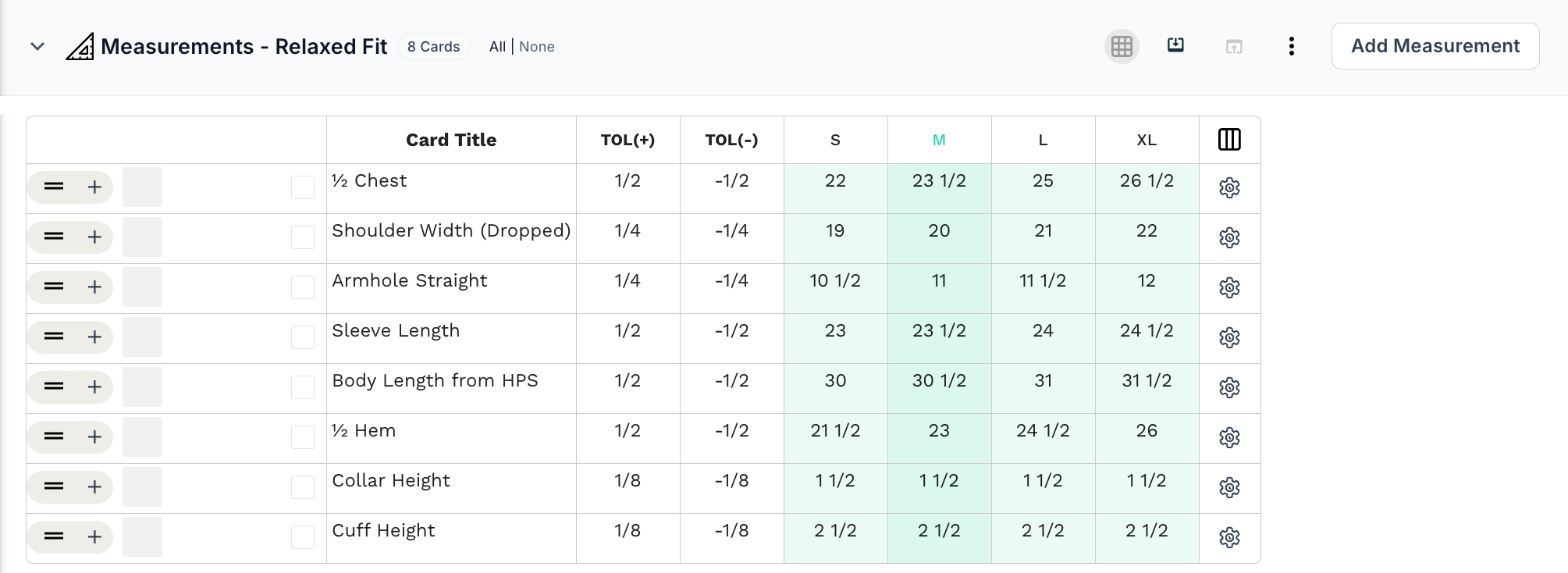Click the Add Measurement button

coord(1435,46)
